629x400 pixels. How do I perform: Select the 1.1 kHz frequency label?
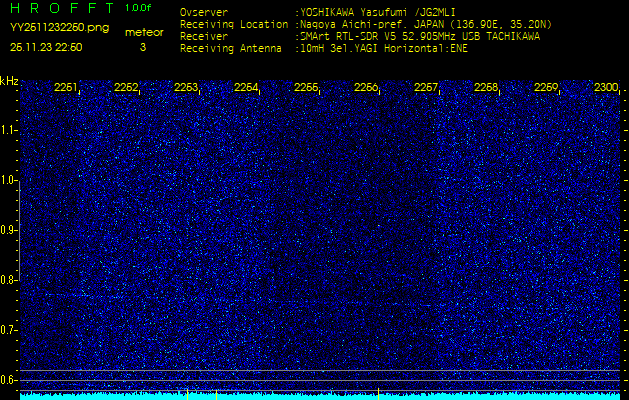(x=8, y=130)
